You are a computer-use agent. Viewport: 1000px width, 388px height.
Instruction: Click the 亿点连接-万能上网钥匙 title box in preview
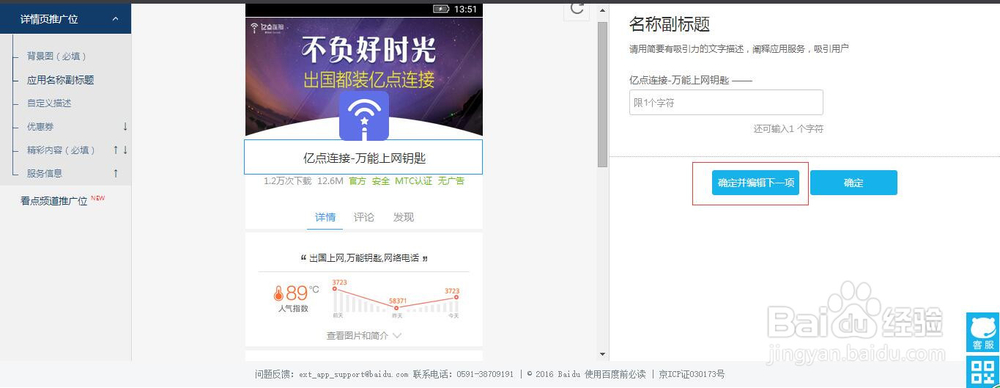364,157
